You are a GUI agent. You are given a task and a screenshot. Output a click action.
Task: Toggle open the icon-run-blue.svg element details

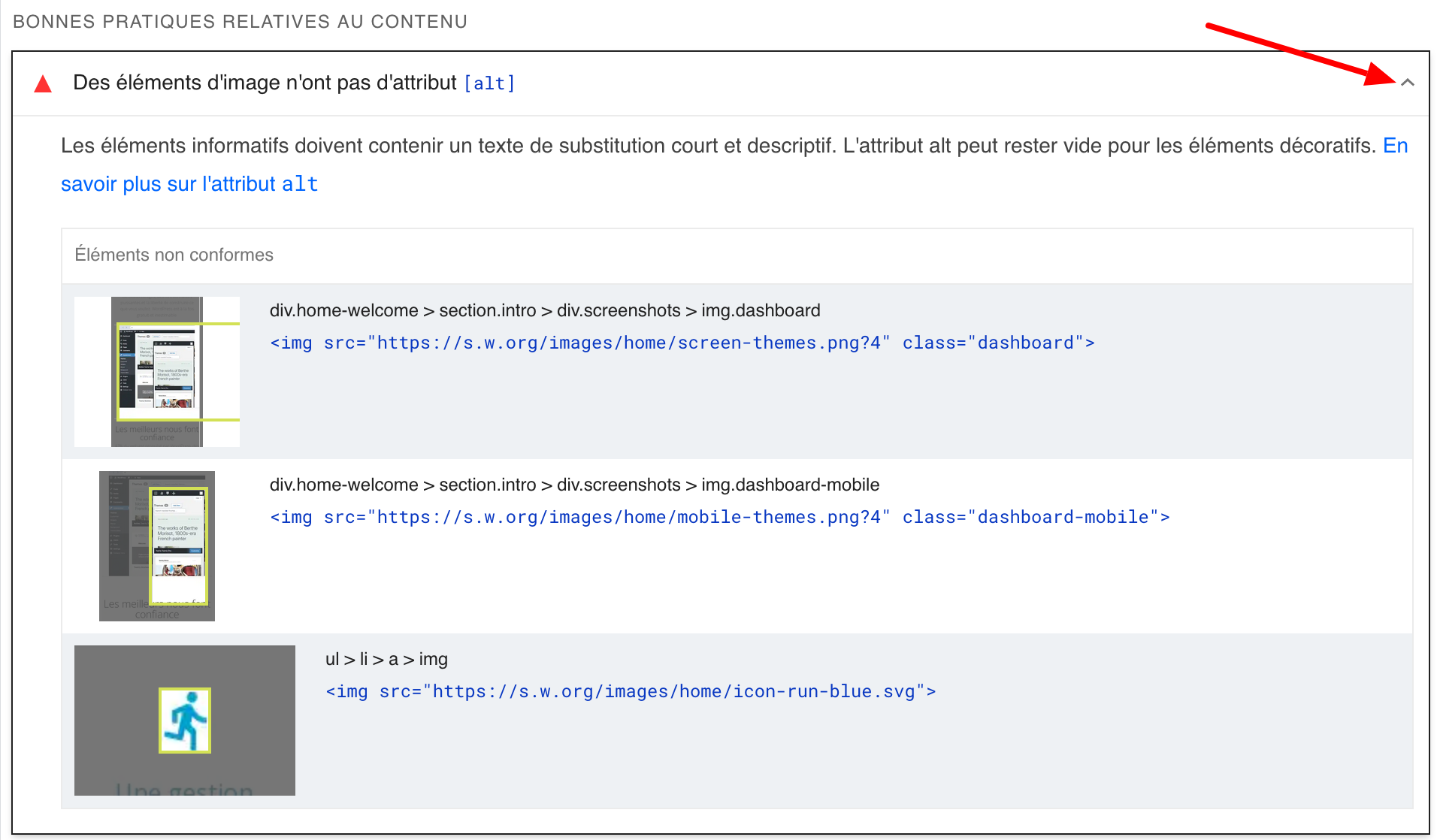click(386, 659)
